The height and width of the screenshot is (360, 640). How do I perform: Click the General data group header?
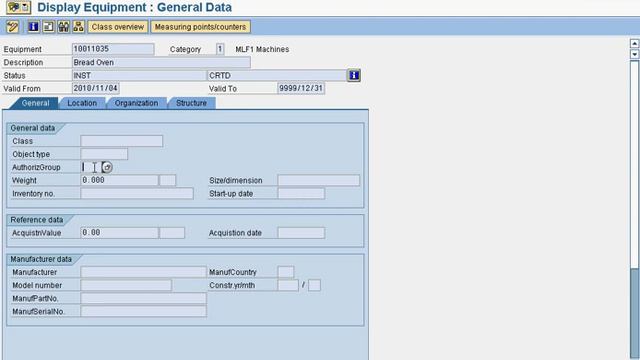tap(33, 128)
